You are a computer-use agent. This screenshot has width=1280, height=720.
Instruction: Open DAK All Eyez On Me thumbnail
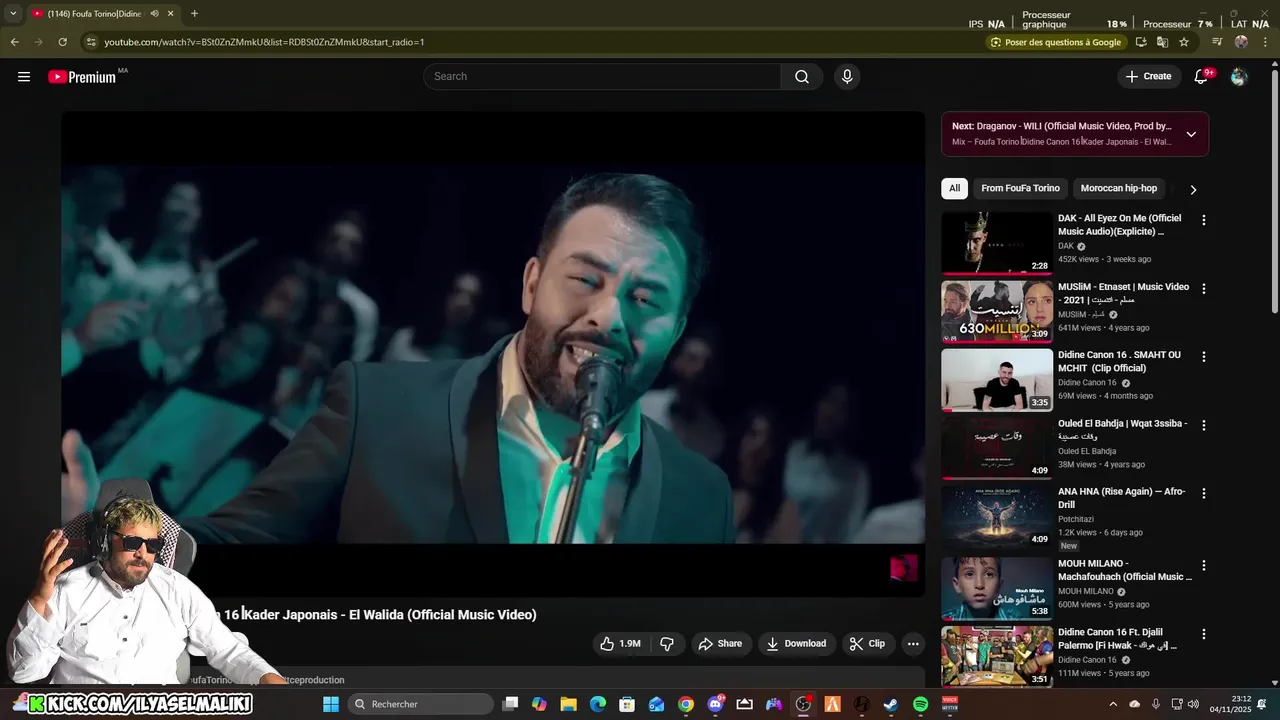point(997,242)
